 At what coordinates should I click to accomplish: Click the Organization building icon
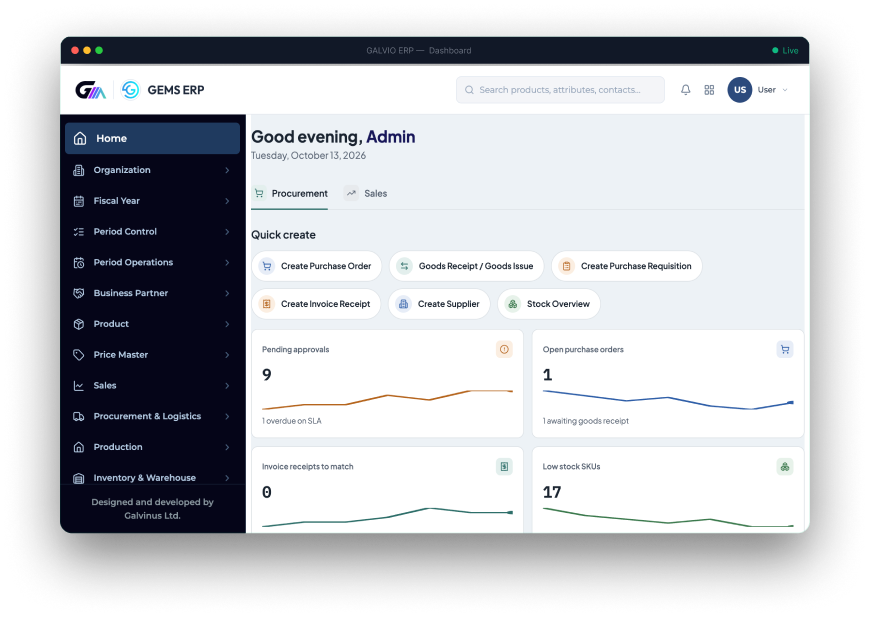tap(79, 170)
